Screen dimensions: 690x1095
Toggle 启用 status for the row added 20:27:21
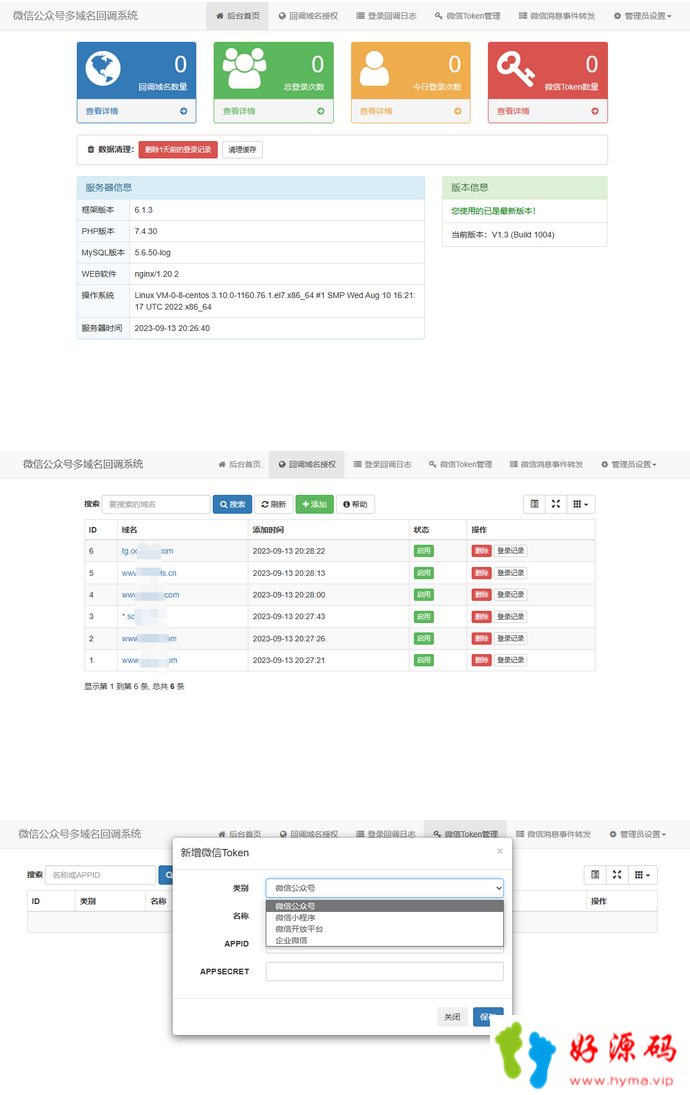point(423,660)
